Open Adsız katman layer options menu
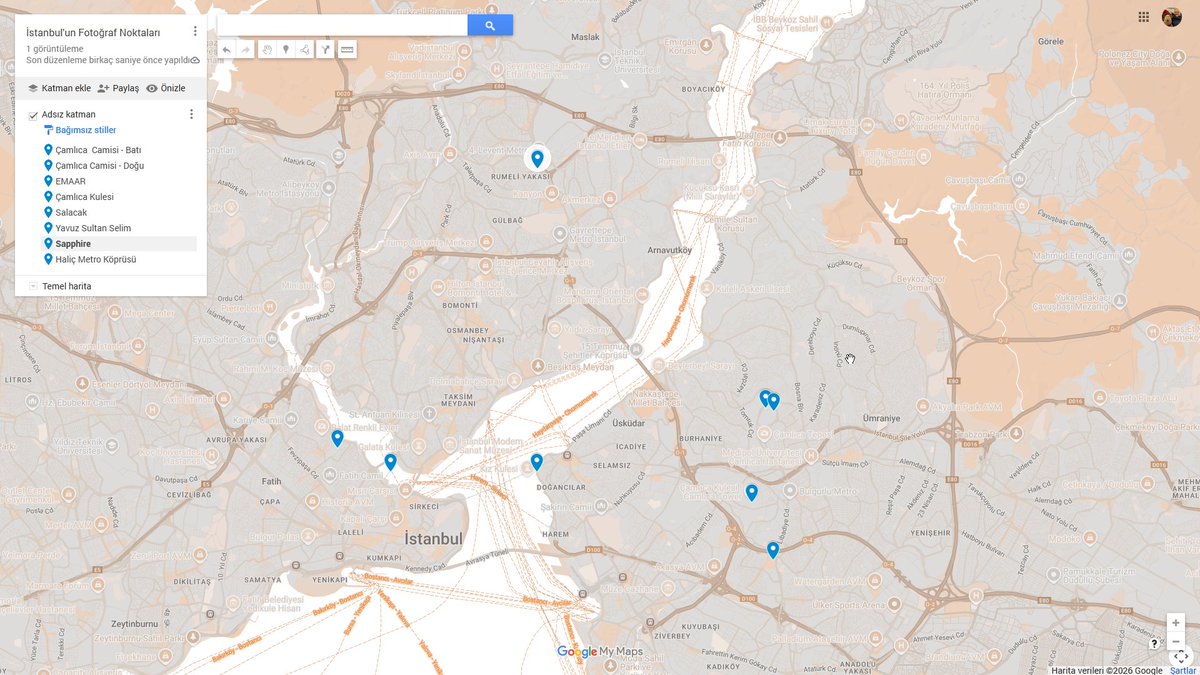Image resolution: width=1200 pixels, height=675 pixels. click(192, 114)
